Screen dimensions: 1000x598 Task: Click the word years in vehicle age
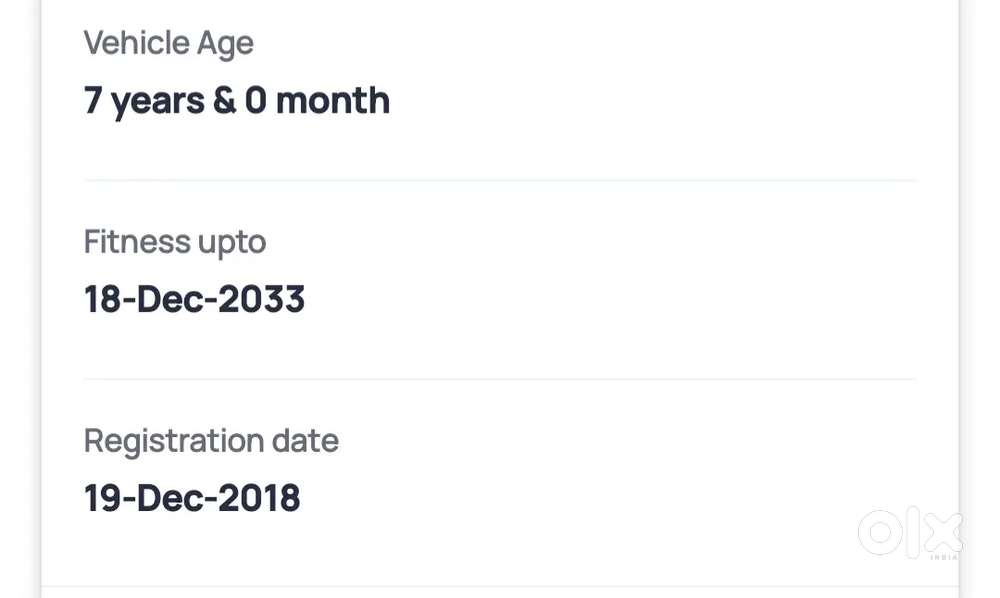point(158,101)
